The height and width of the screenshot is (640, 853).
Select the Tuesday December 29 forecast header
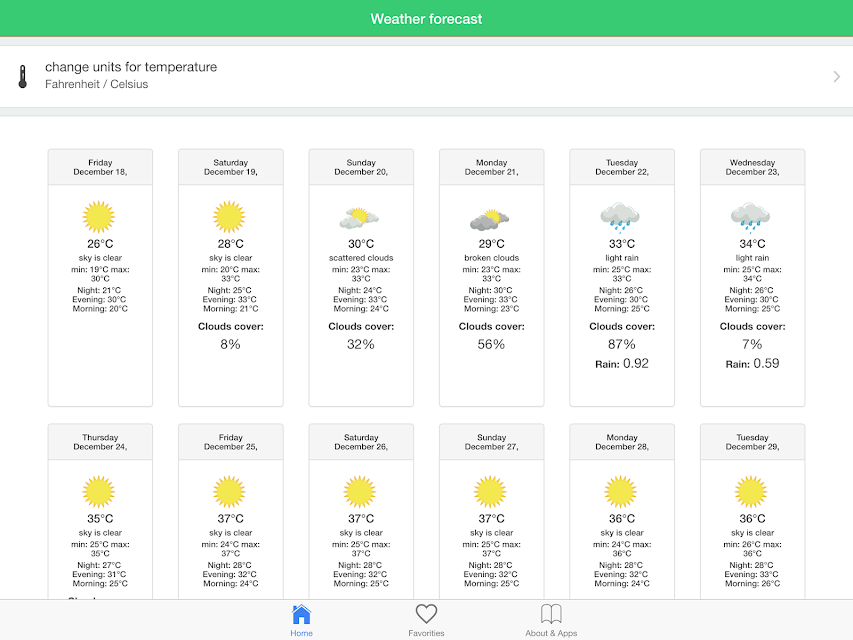[752, 442]
